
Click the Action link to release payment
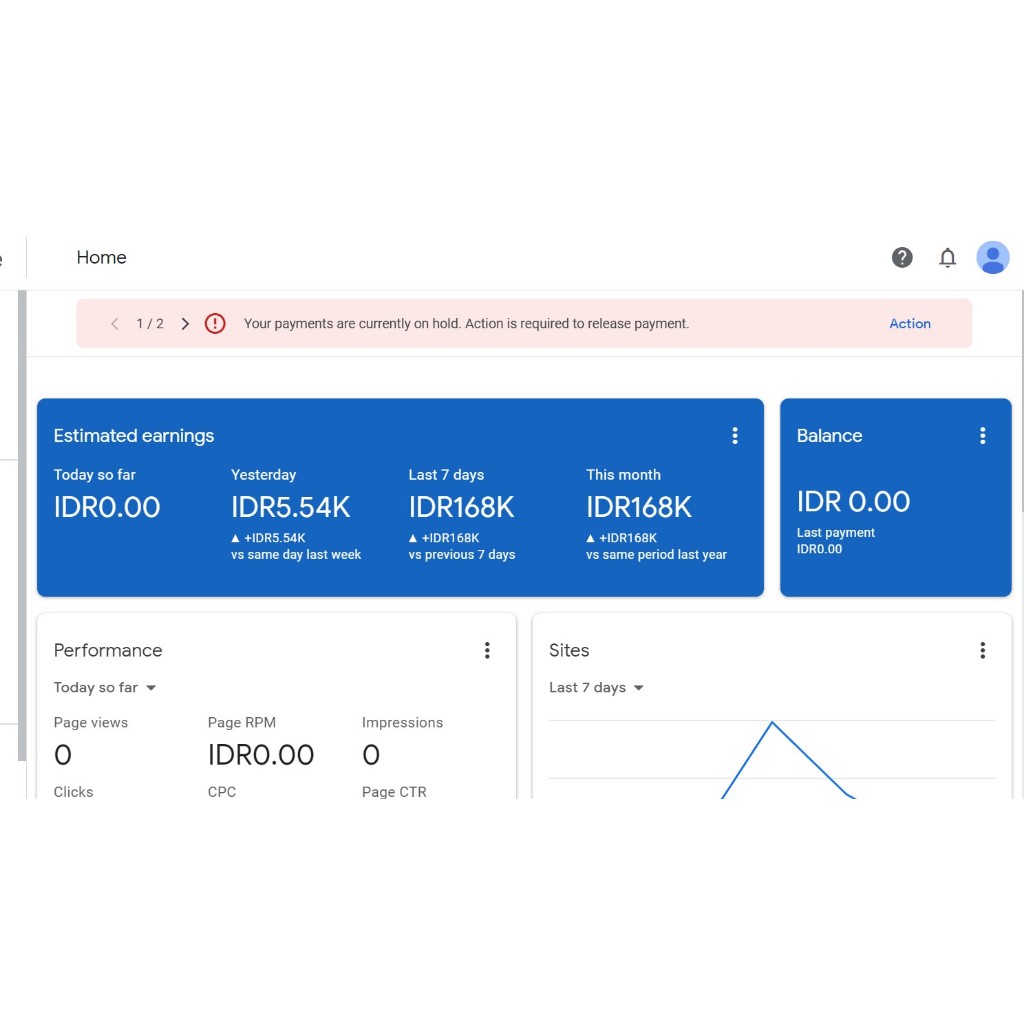click(909, 323)
